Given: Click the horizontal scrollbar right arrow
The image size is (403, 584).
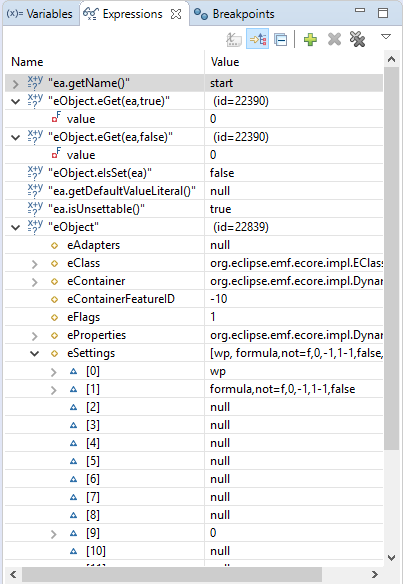Looking at the screenshot, I should pyautogui.click(x=375, y=574).
